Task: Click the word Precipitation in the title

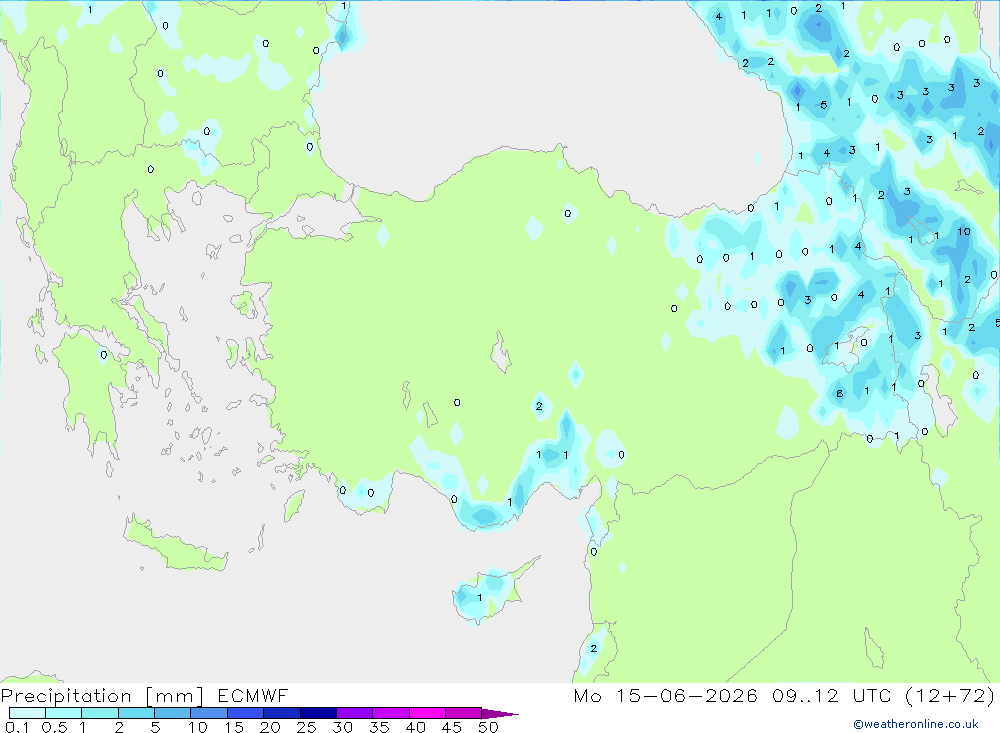Action: pyautogui.click(x=66, y=696)
